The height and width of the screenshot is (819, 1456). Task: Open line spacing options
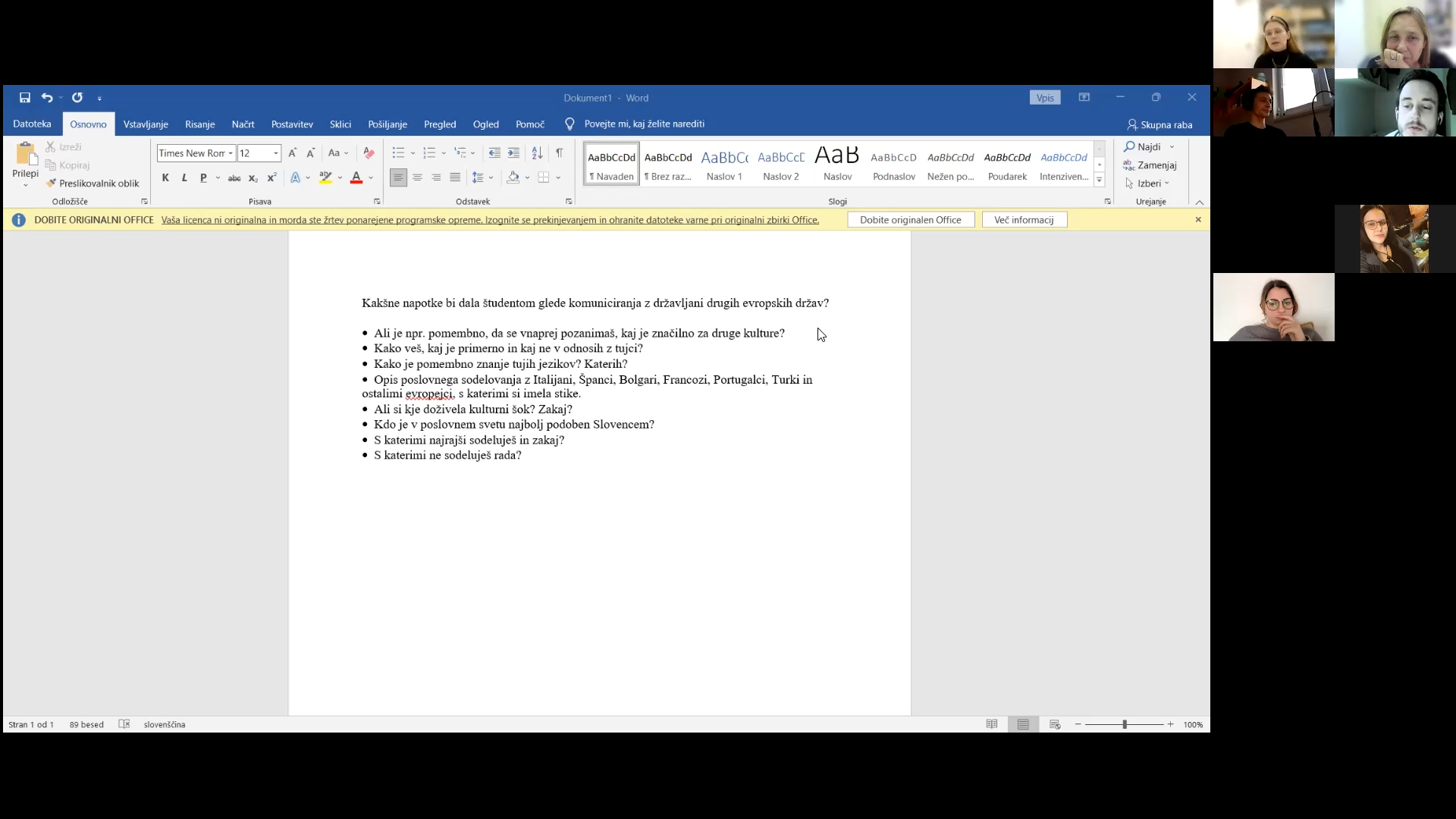[482, 177]
